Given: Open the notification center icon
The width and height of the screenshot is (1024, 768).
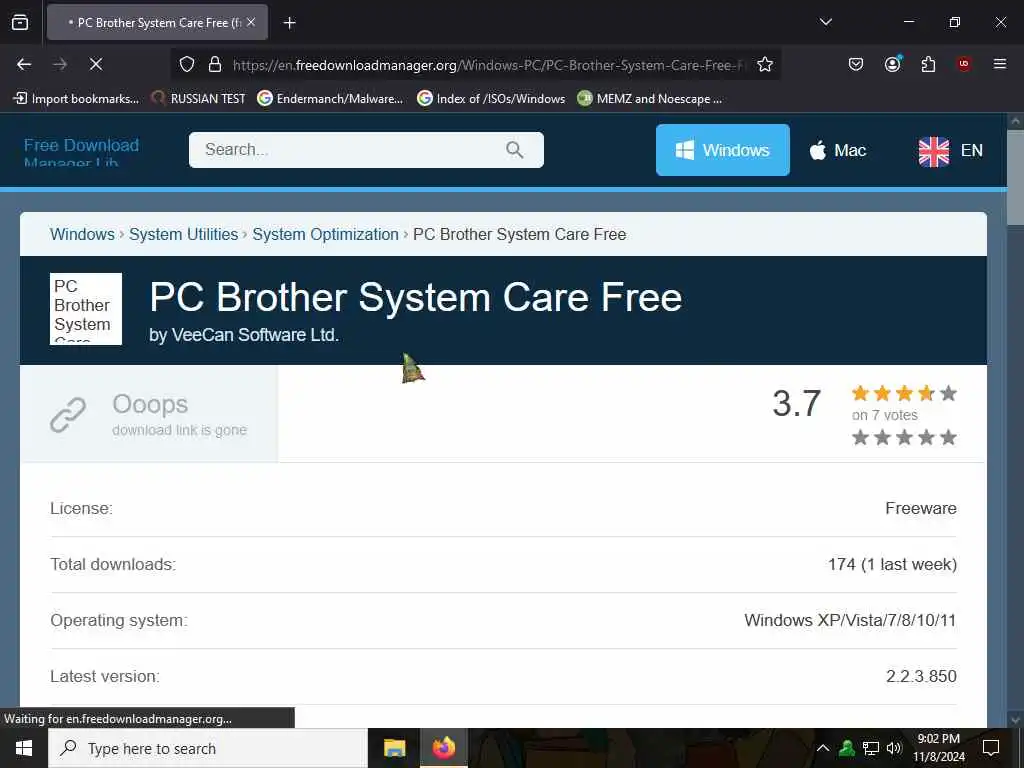Looking at the screenshot, I should coord(991,748).
